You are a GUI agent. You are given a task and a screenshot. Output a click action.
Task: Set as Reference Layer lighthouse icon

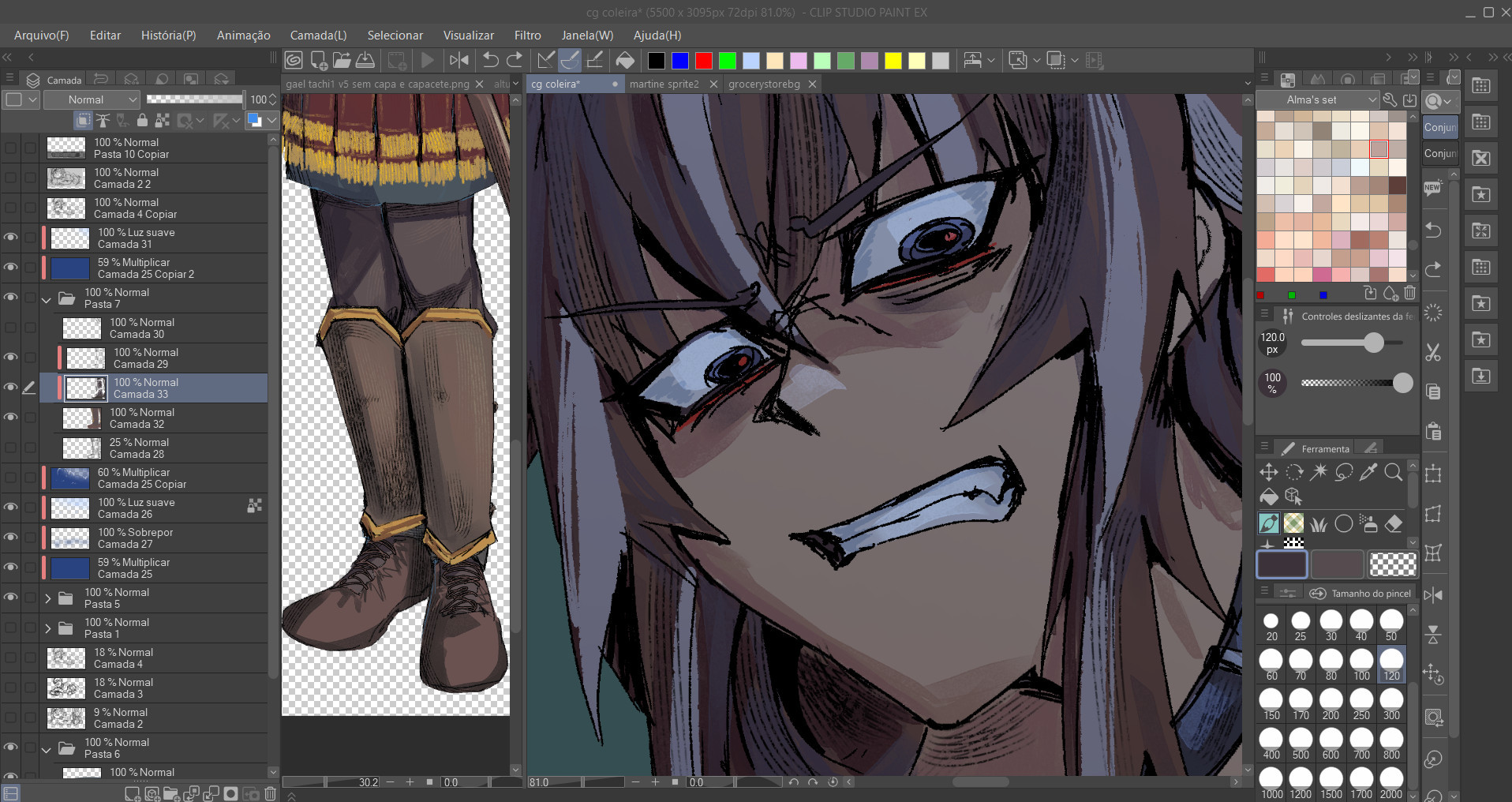click(x=103, y=120)
